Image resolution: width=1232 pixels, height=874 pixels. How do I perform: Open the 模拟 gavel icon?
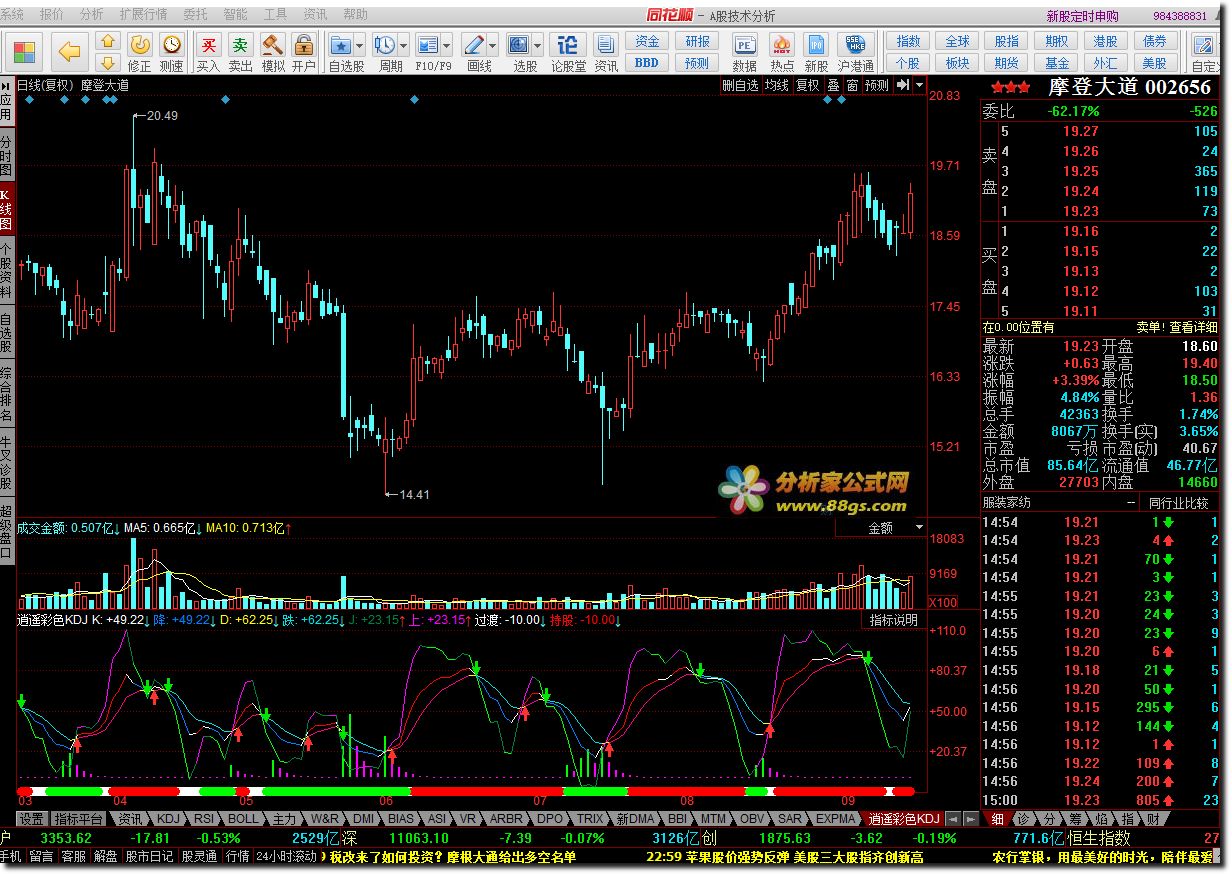point(272,44)
